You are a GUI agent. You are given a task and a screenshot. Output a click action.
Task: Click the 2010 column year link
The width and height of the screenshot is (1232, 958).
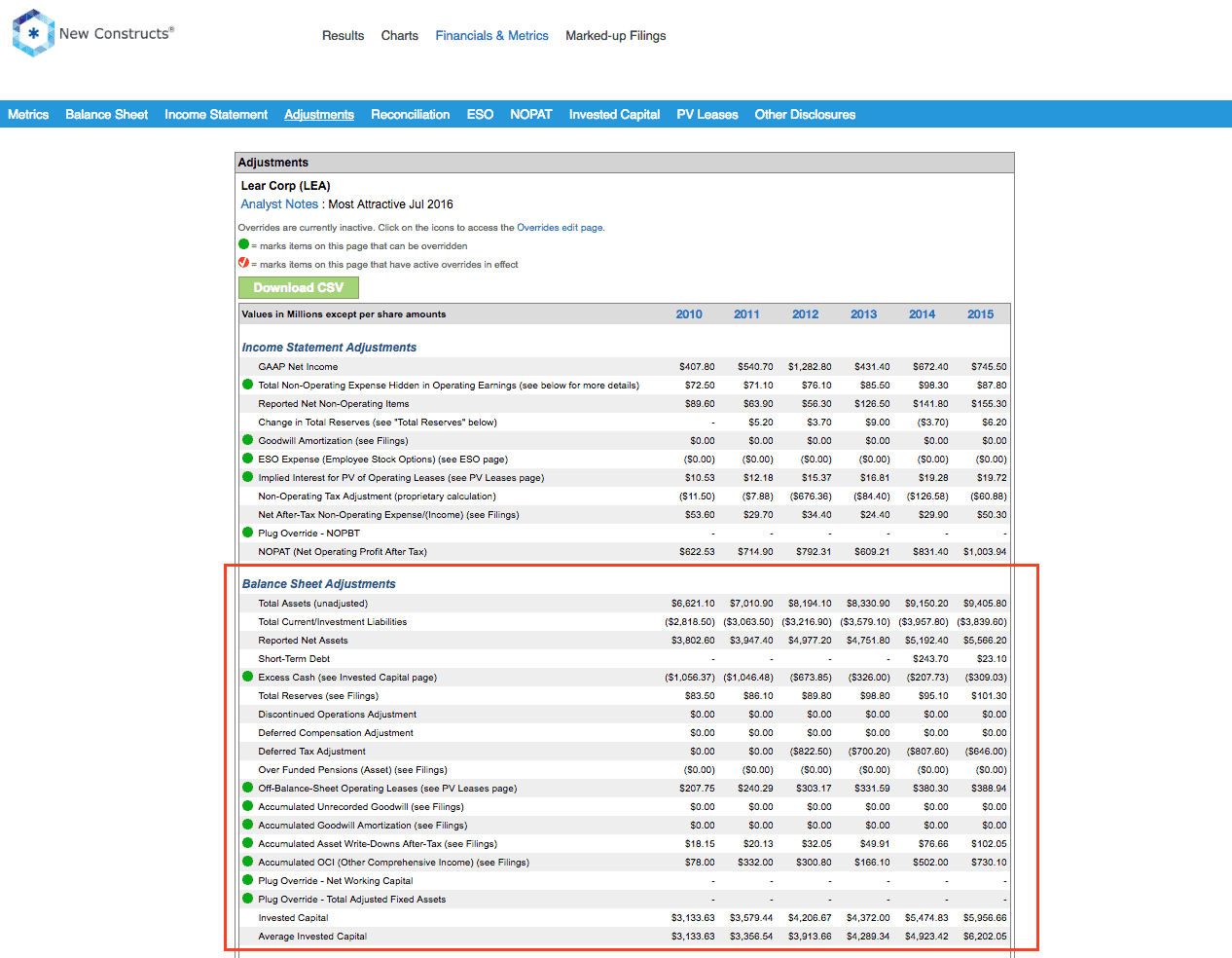pos(689,314)
